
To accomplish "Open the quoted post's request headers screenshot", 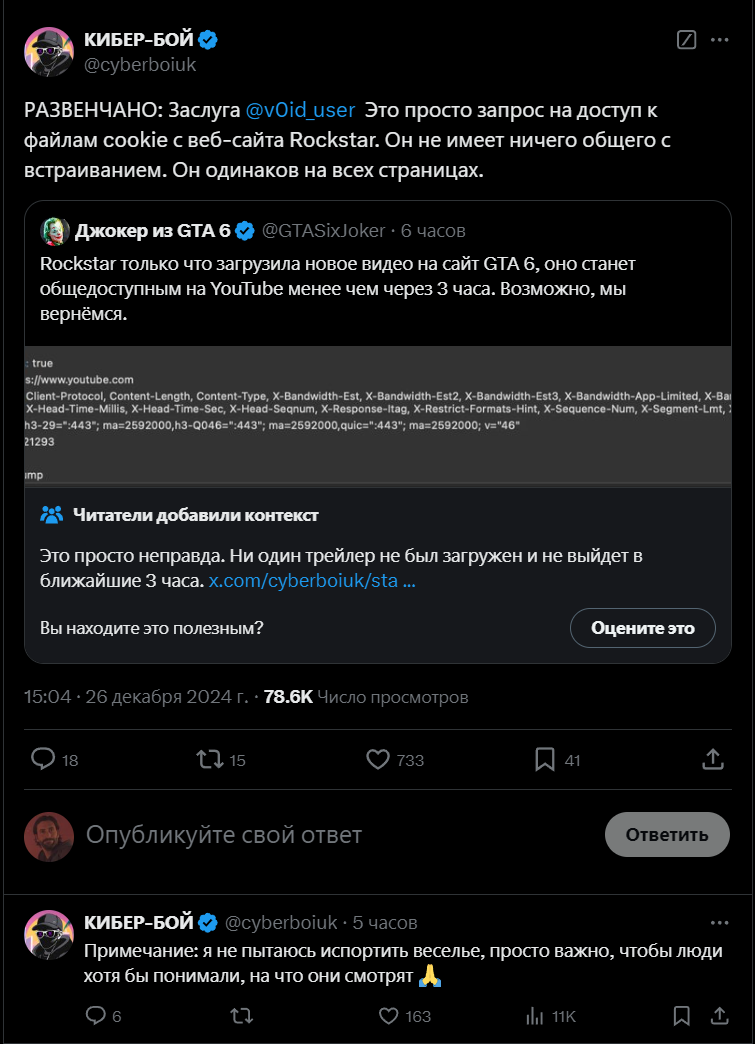I will click(377, 415).
